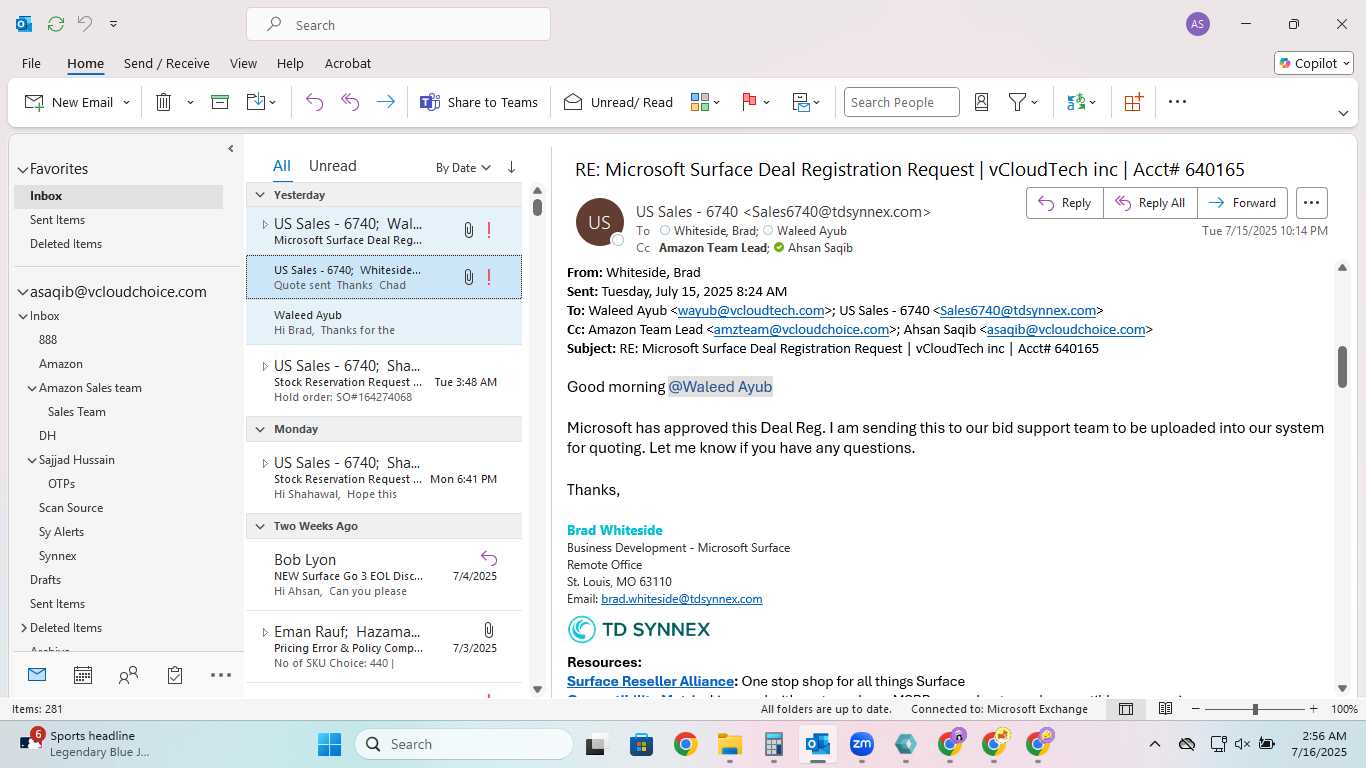
Task: Open the Categorize color squares icon
Action: point(699,102)
